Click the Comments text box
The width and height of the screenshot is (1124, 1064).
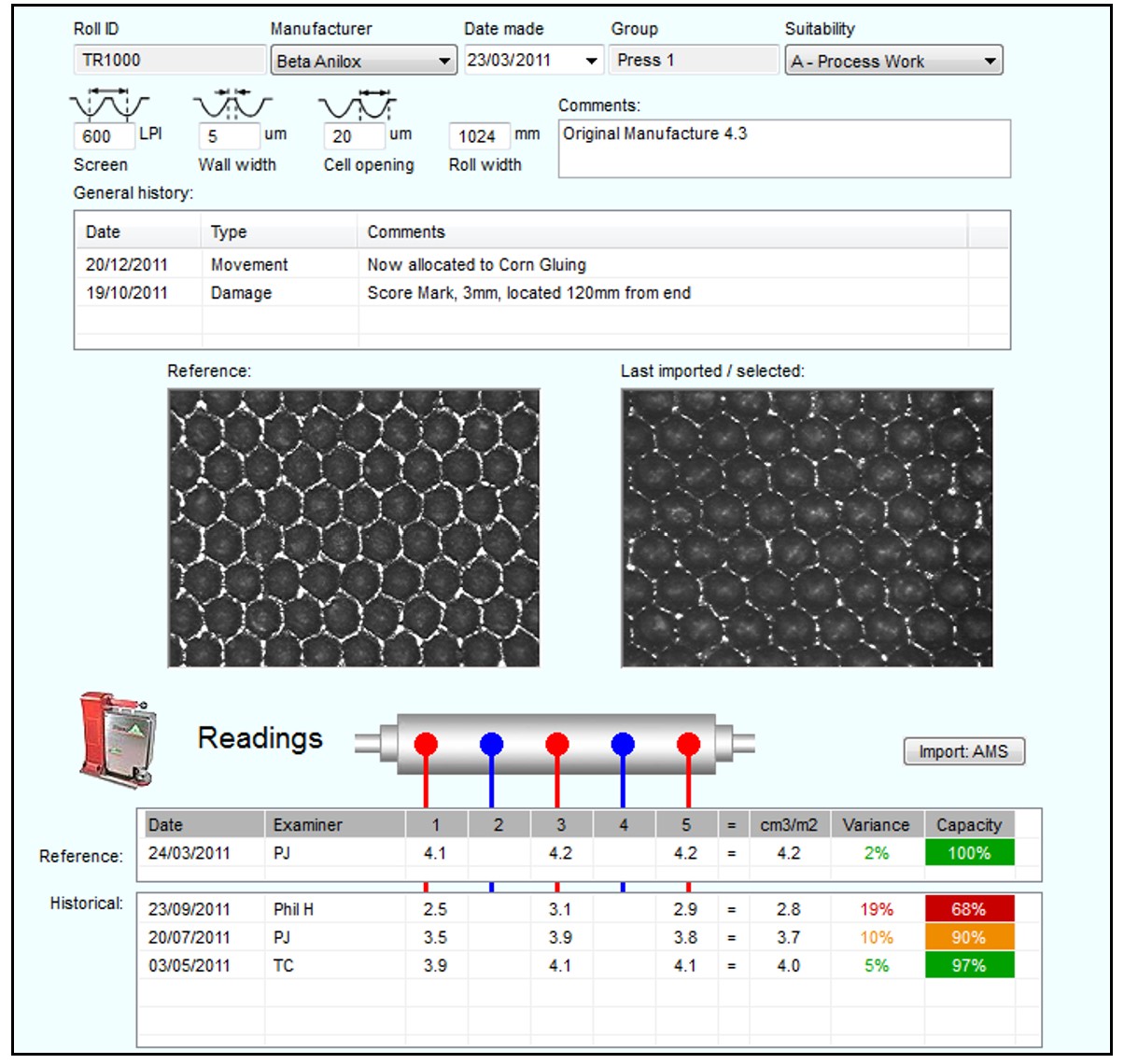[784, 147]
